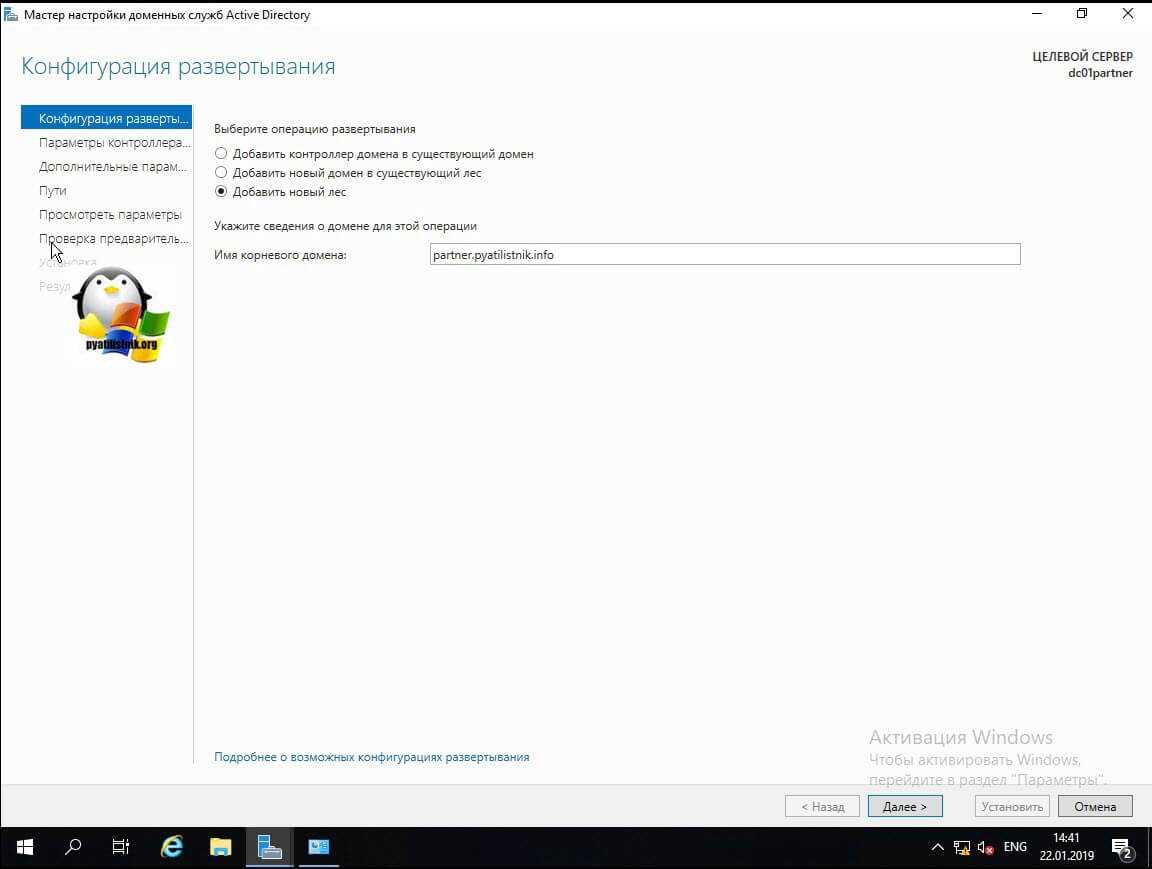Open File Explorer from taskbar
Screen dimensions: 1152x869
[220, 848]
